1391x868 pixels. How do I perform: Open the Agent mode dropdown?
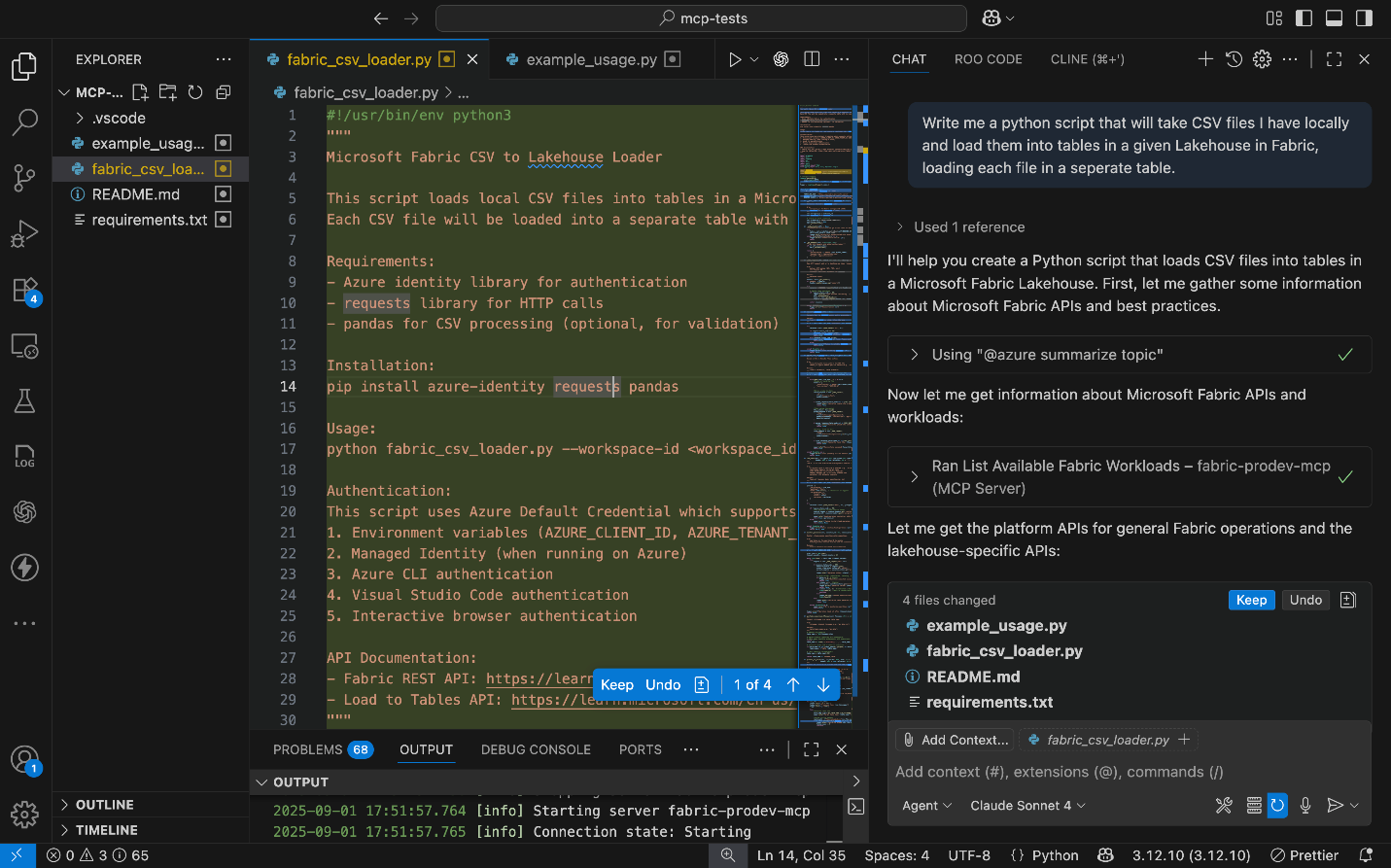click(x=925, y=805)
